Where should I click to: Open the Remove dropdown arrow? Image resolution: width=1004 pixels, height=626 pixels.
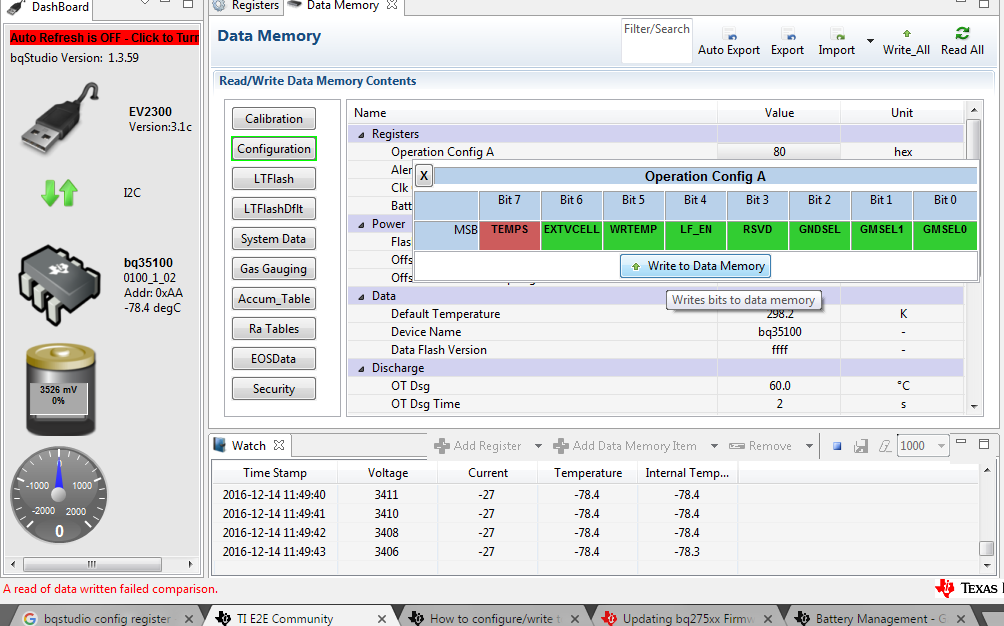(809, 446)
